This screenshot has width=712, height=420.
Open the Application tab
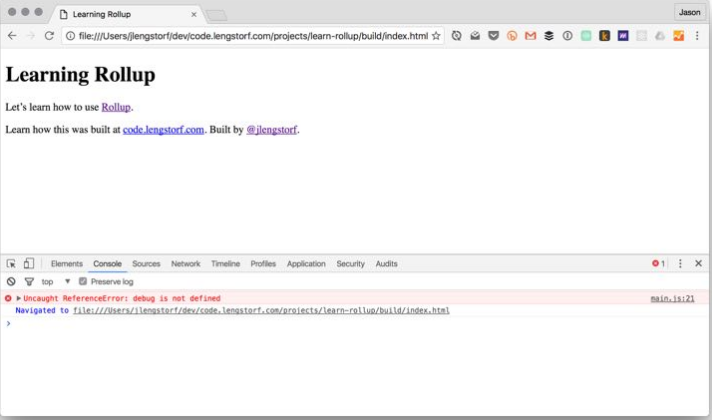[x=306, y=264]
